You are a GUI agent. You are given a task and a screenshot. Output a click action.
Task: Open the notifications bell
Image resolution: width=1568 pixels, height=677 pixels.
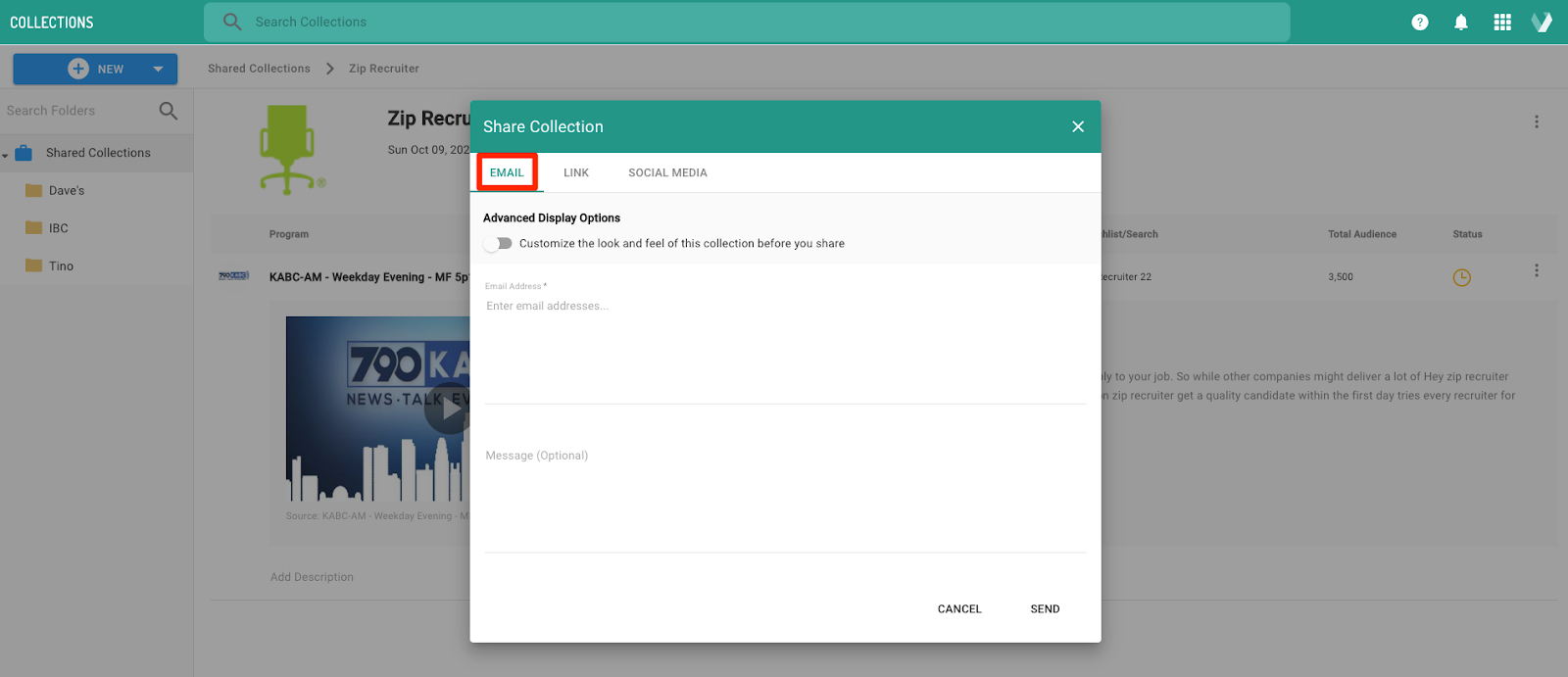pyautogui.click(x=1461, y=22)
